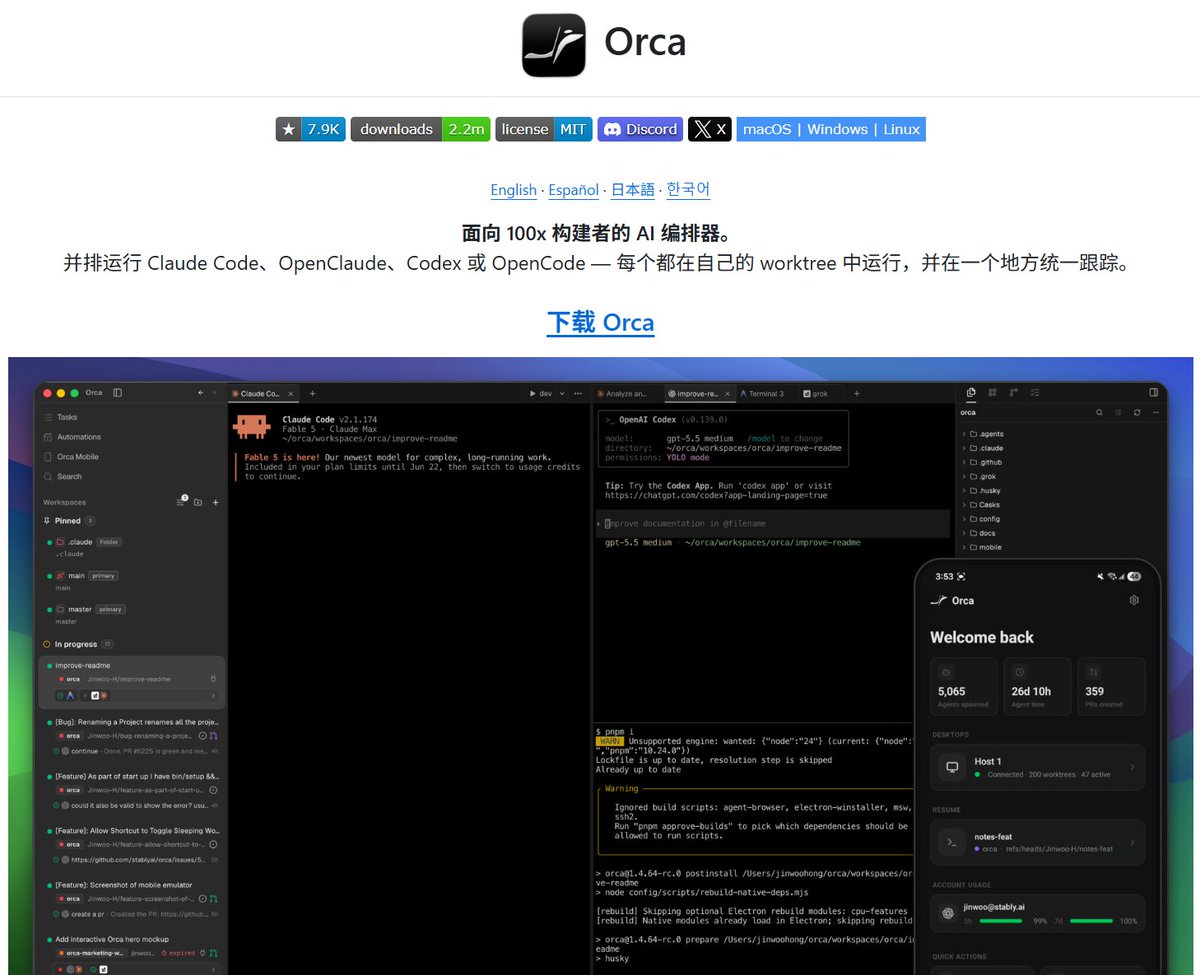Open the GitHub stars 7.9K badge
The height and width of the screenshot is (975, 1200).
click(x=310, y=129)
